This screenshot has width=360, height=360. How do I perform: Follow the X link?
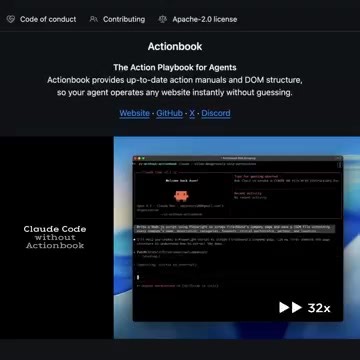coord(192,113)
